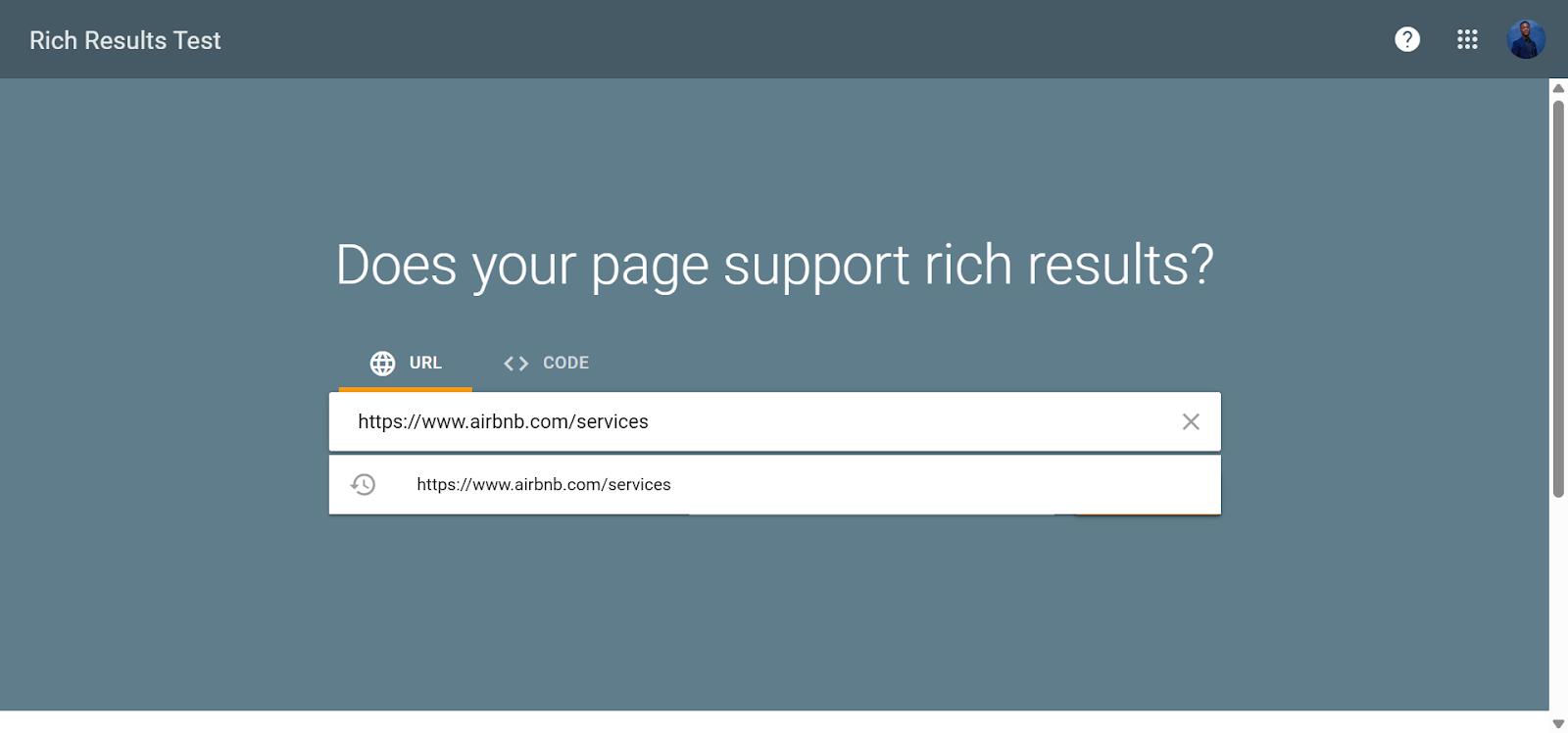Viewport: 1568px width, 733px height.
Task: Select the globe icon on the URL tab
Action: coord(382,363)
